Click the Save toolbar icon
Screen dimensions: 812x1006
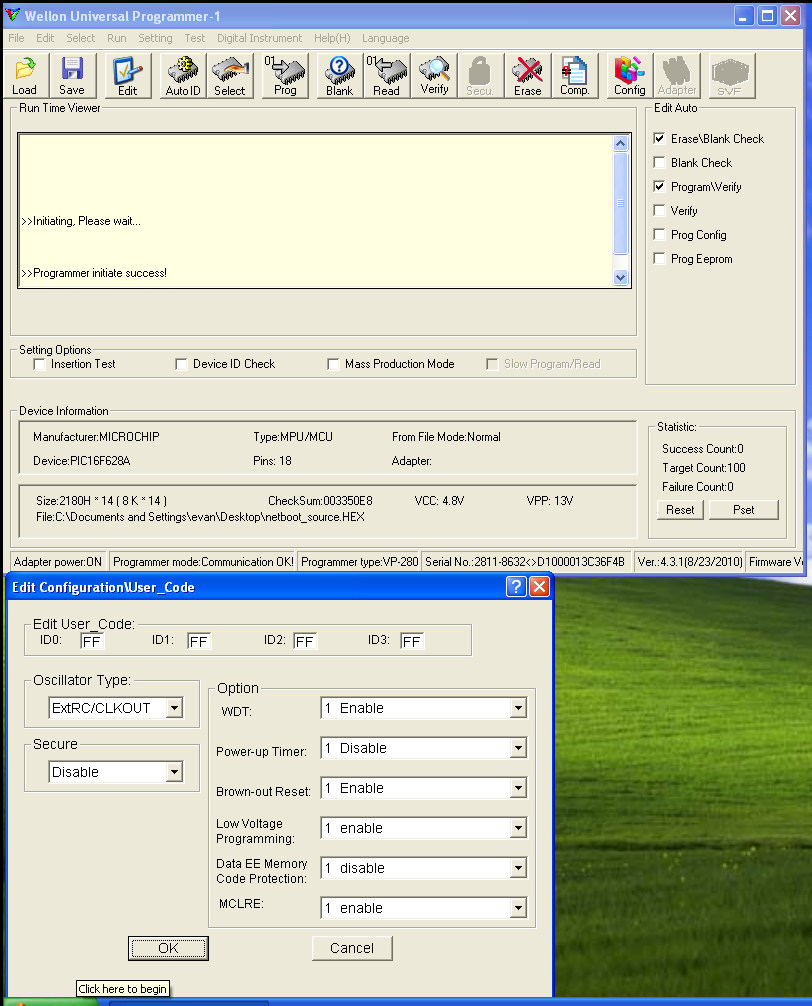click(x=72, y=76)
